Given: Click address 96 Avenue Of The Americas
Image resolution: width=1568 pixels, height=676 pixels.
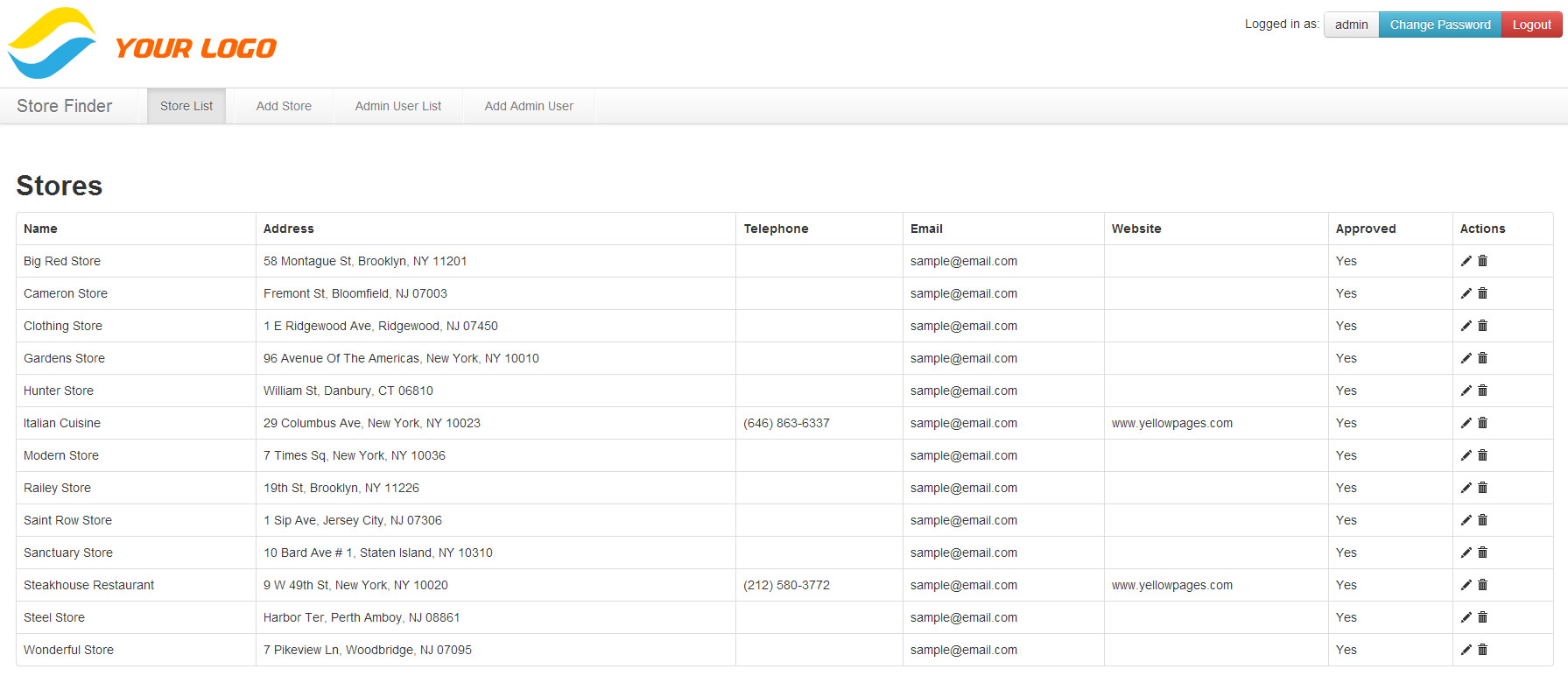Looking at the screenshot, I should coord(401,358).
